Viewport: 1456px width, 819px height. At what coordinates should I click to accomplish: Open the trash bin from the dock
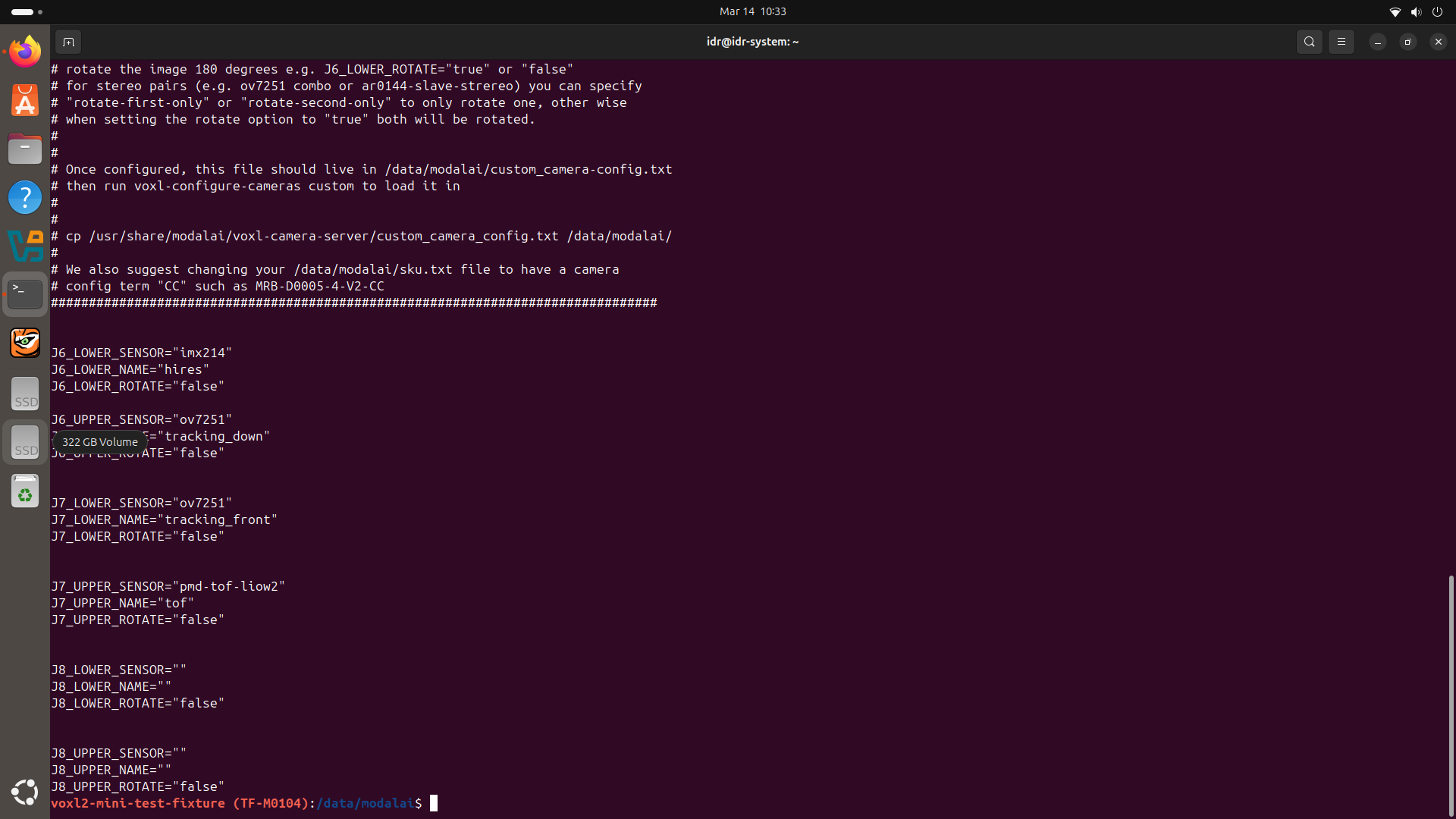(25, 491)
